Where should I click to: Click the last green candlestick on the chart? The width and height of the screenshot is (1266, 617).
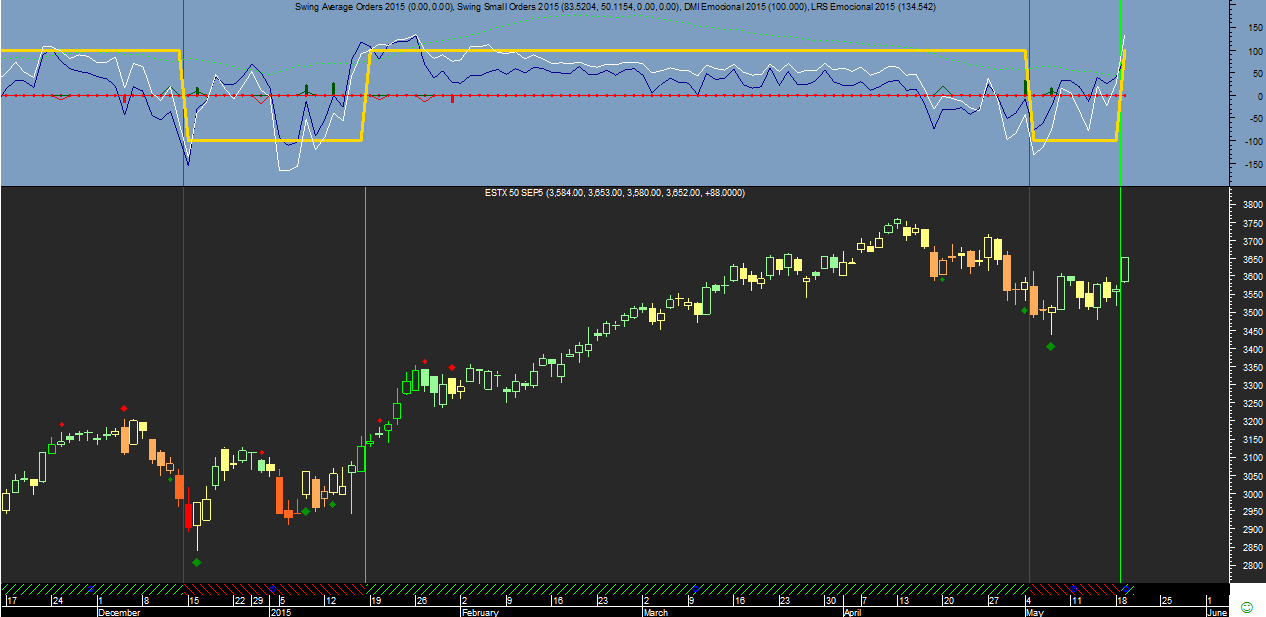(x=1125, y=269)
